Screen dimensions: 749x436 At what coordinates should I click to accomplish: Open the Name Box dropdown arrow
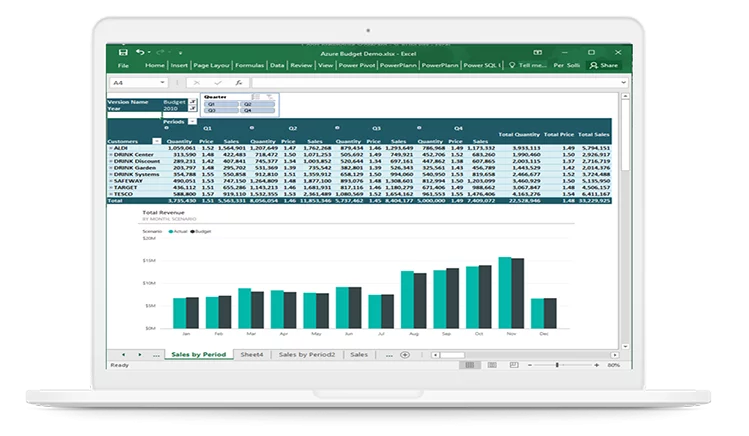point(162,83)
